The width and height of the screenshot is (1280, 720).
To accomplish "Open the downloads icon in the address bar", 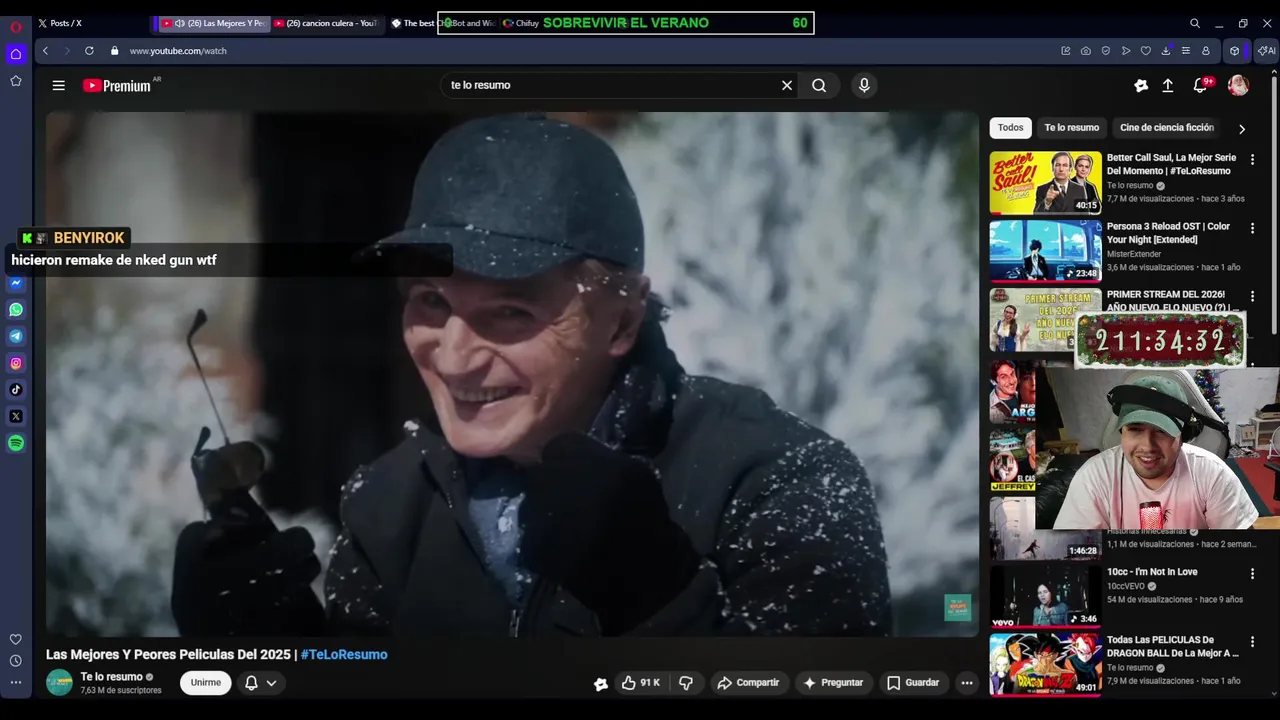I will coord(1166,51).
